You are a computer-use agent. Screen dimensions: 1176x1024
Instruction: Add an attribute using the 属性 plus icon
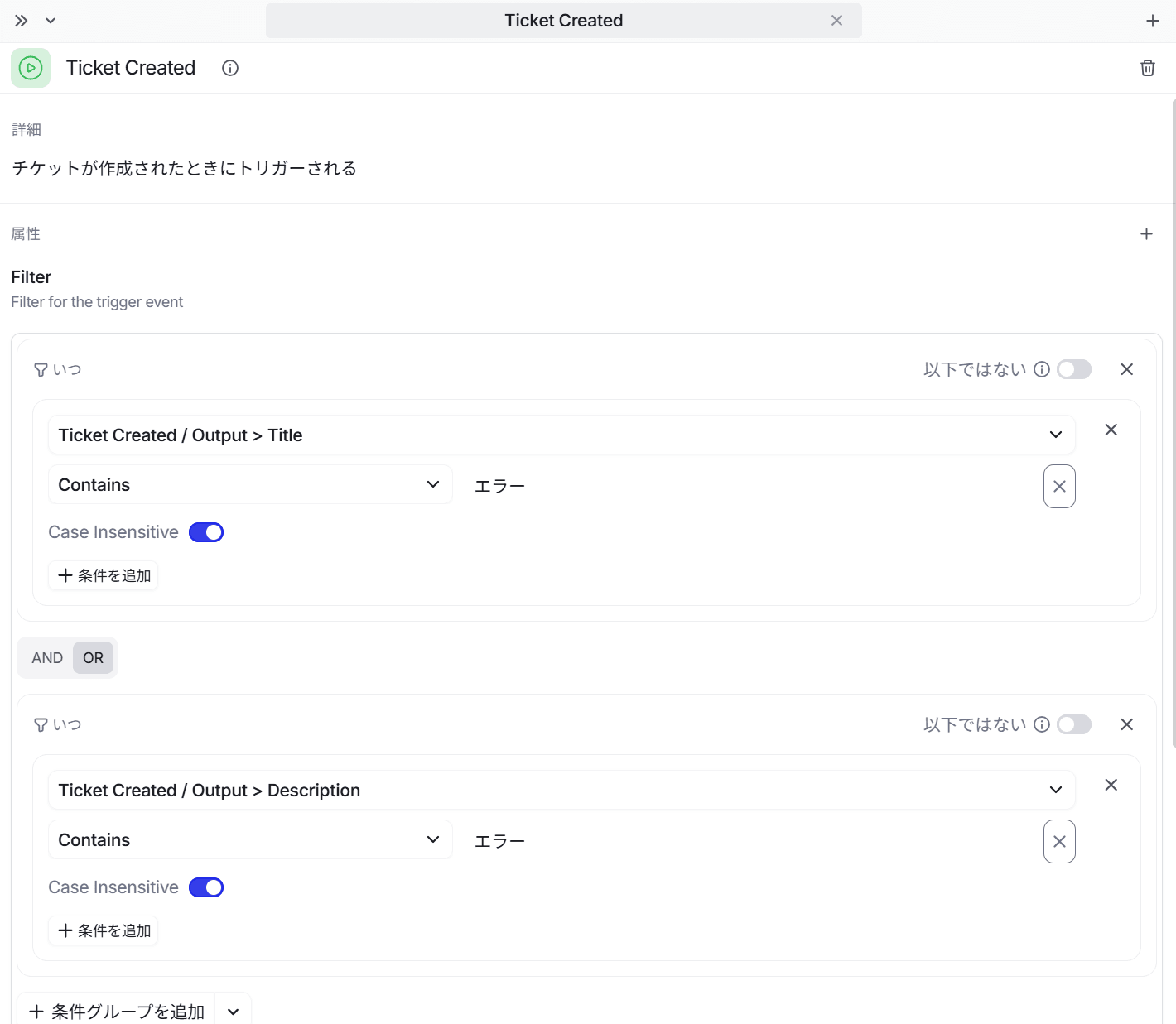click(x=1146, y=234)
